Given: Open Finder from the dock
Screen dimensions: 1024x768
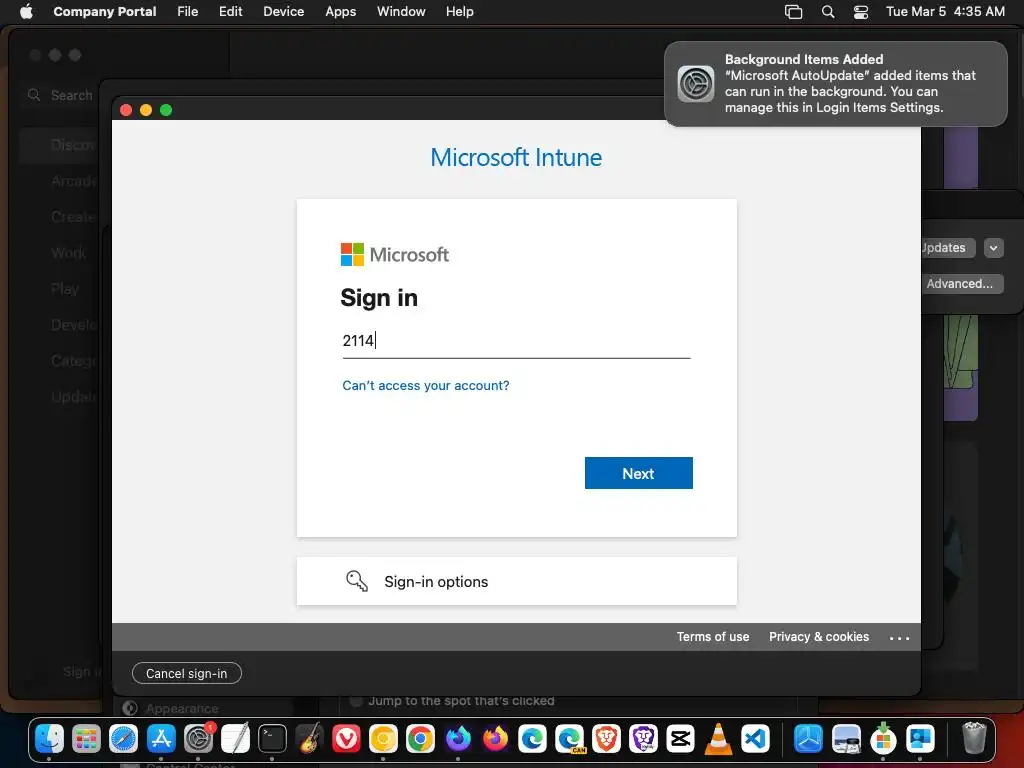Looking at the screenshot, I should [49, 739].
